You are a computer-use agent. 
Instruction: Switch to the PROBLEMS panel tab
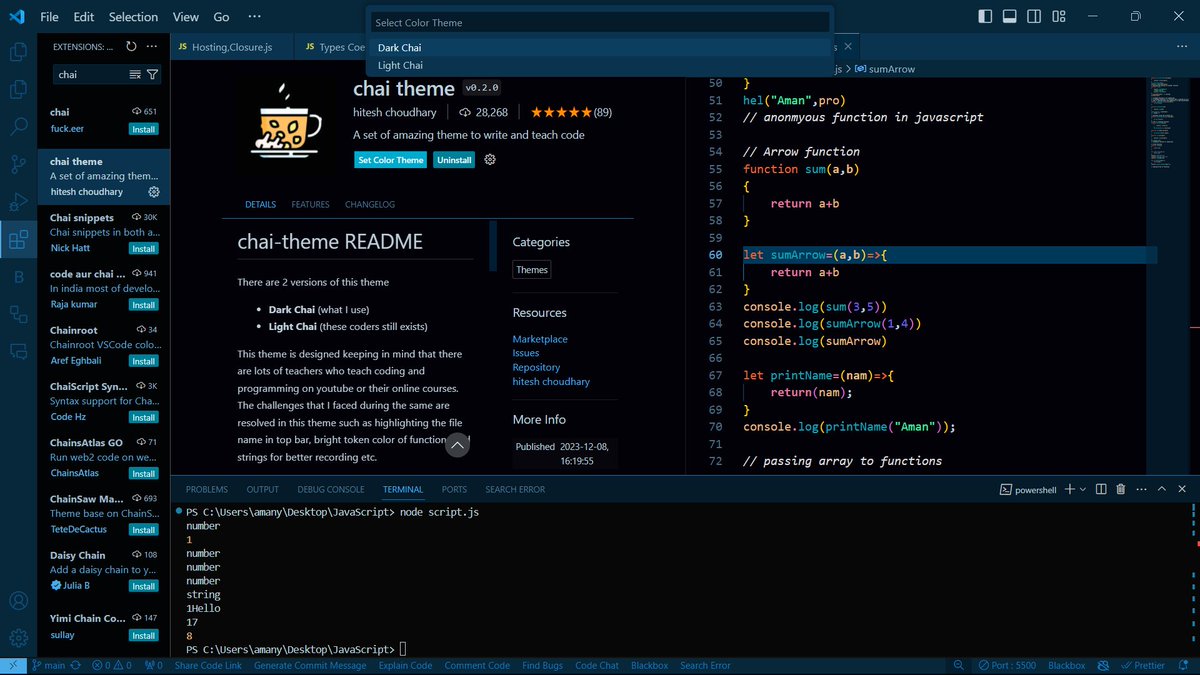pos(207,489)
